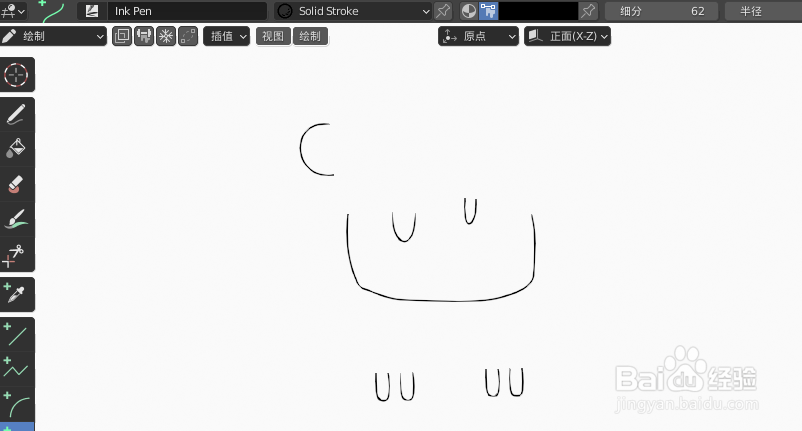Select the Tint brush tool

coord(16,219)
